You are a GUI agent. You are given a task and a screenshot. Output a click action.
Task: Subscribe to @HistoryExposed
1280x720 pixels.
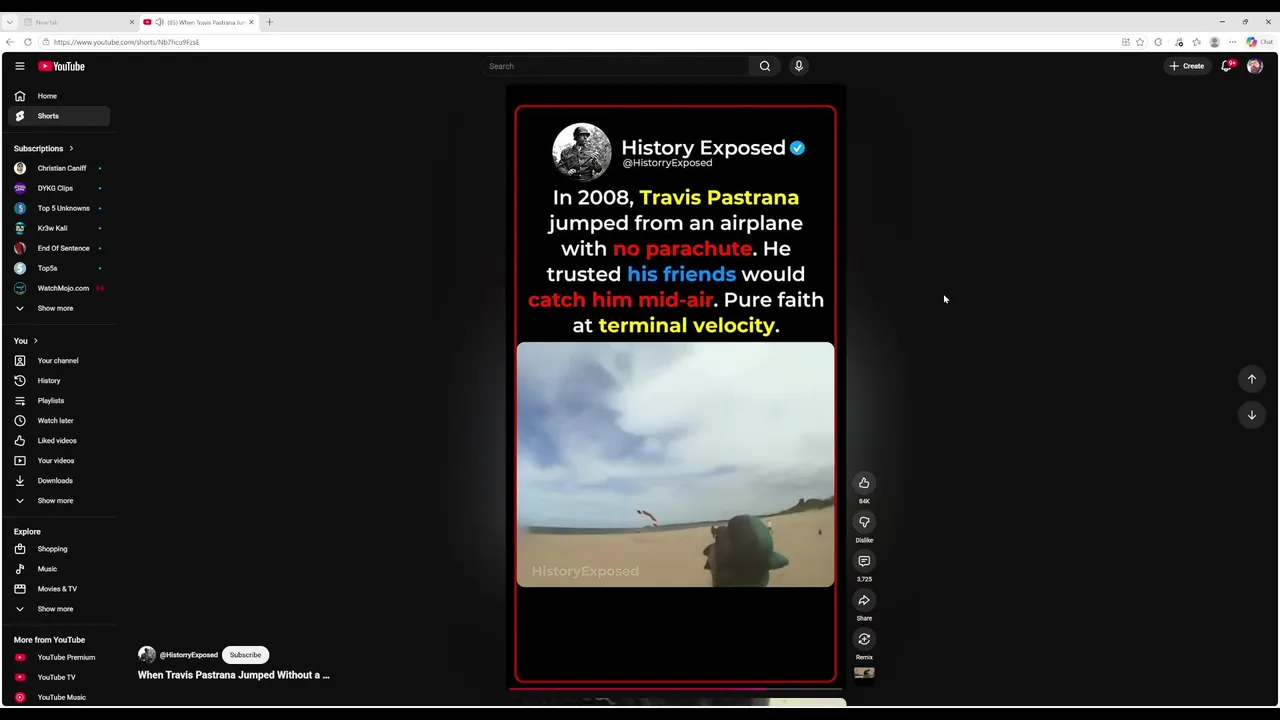point(245,655)
